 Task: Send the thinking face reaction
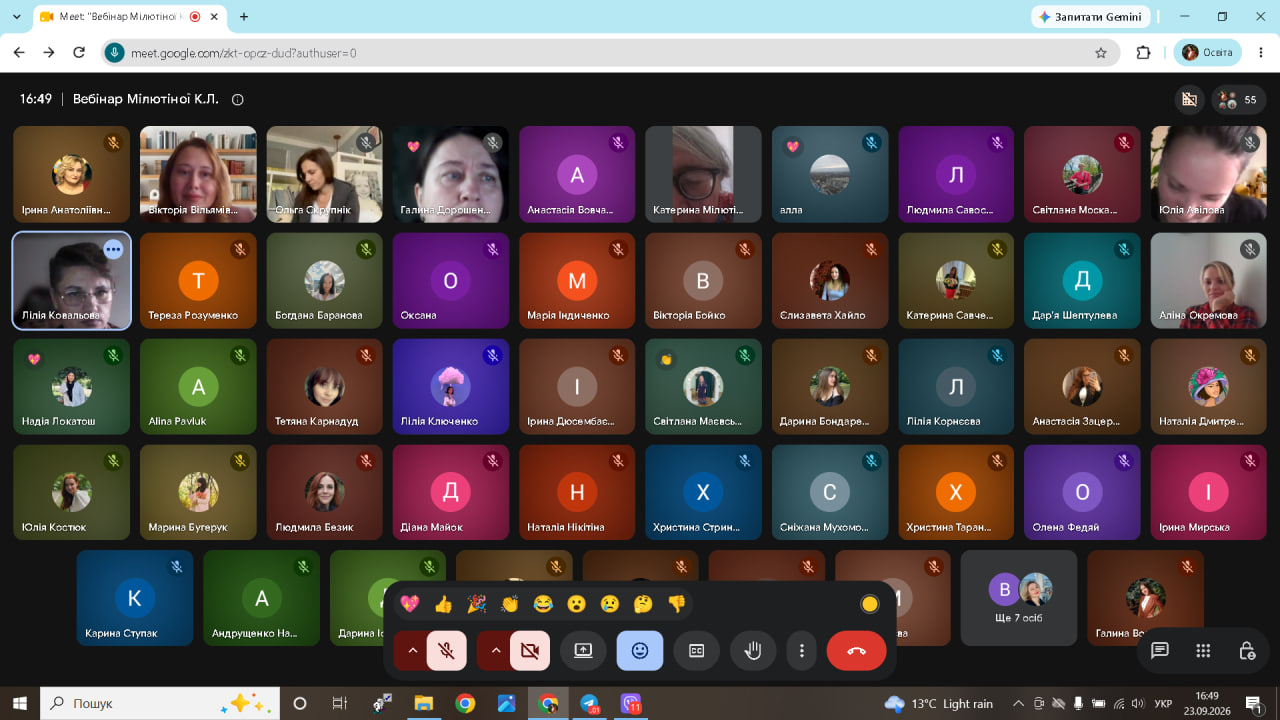pos(643,604)
